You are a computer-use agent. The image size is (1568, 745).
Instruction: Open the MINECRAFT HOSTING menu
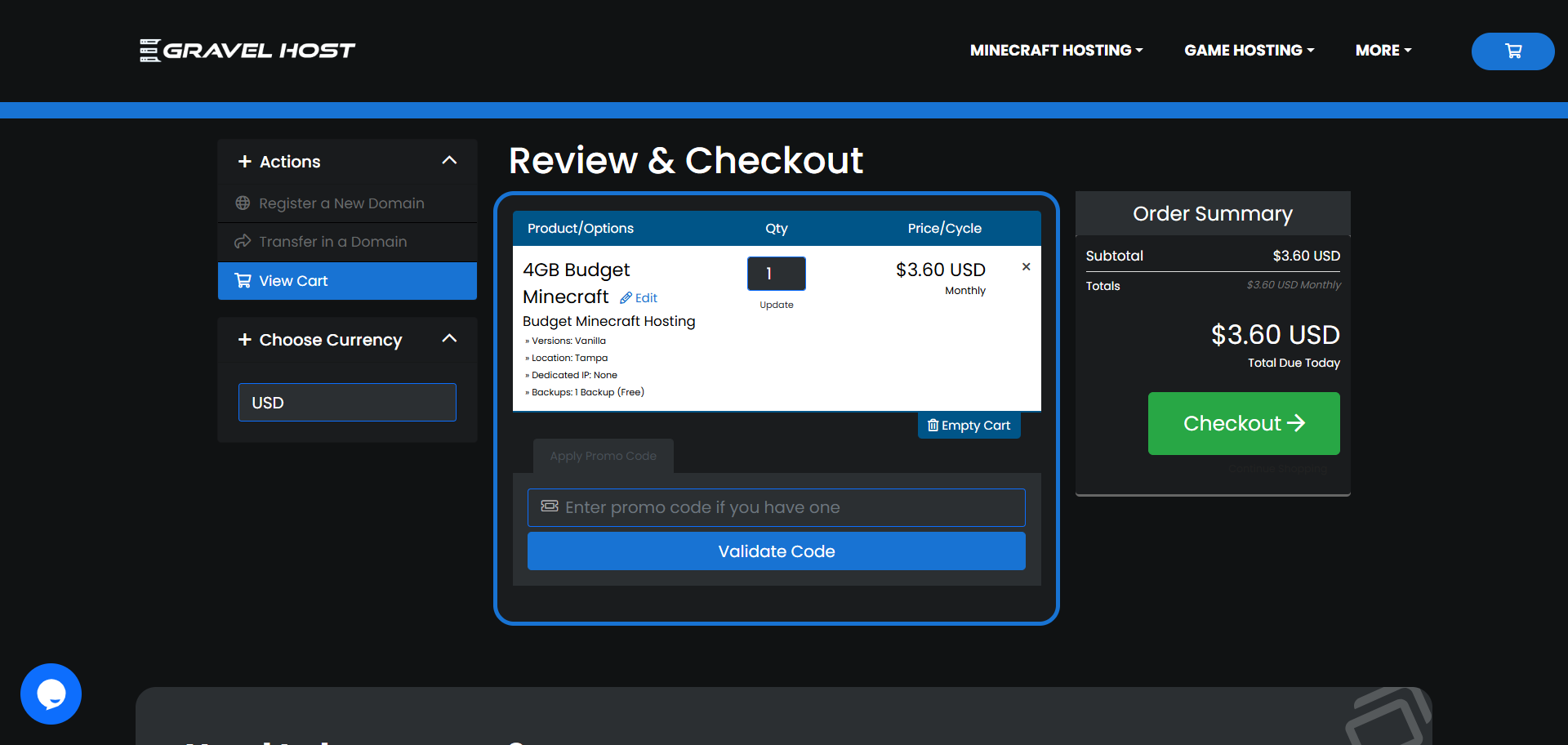coord(1056,51)
